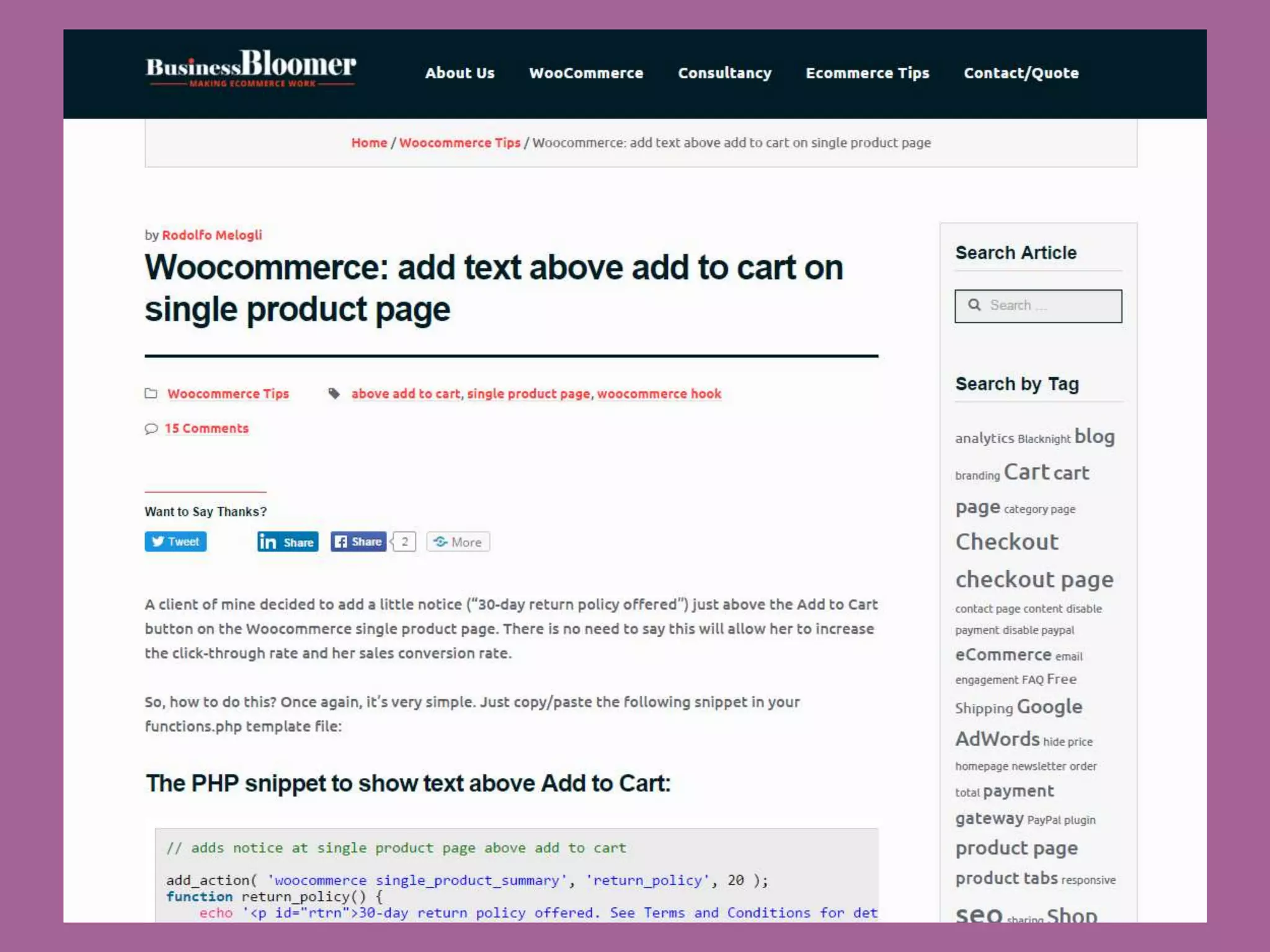Image resolution: width=1270 pixels, height=952 pixels.
Task: Select the 'branding' tag
Action: click(x=977, y=475)
